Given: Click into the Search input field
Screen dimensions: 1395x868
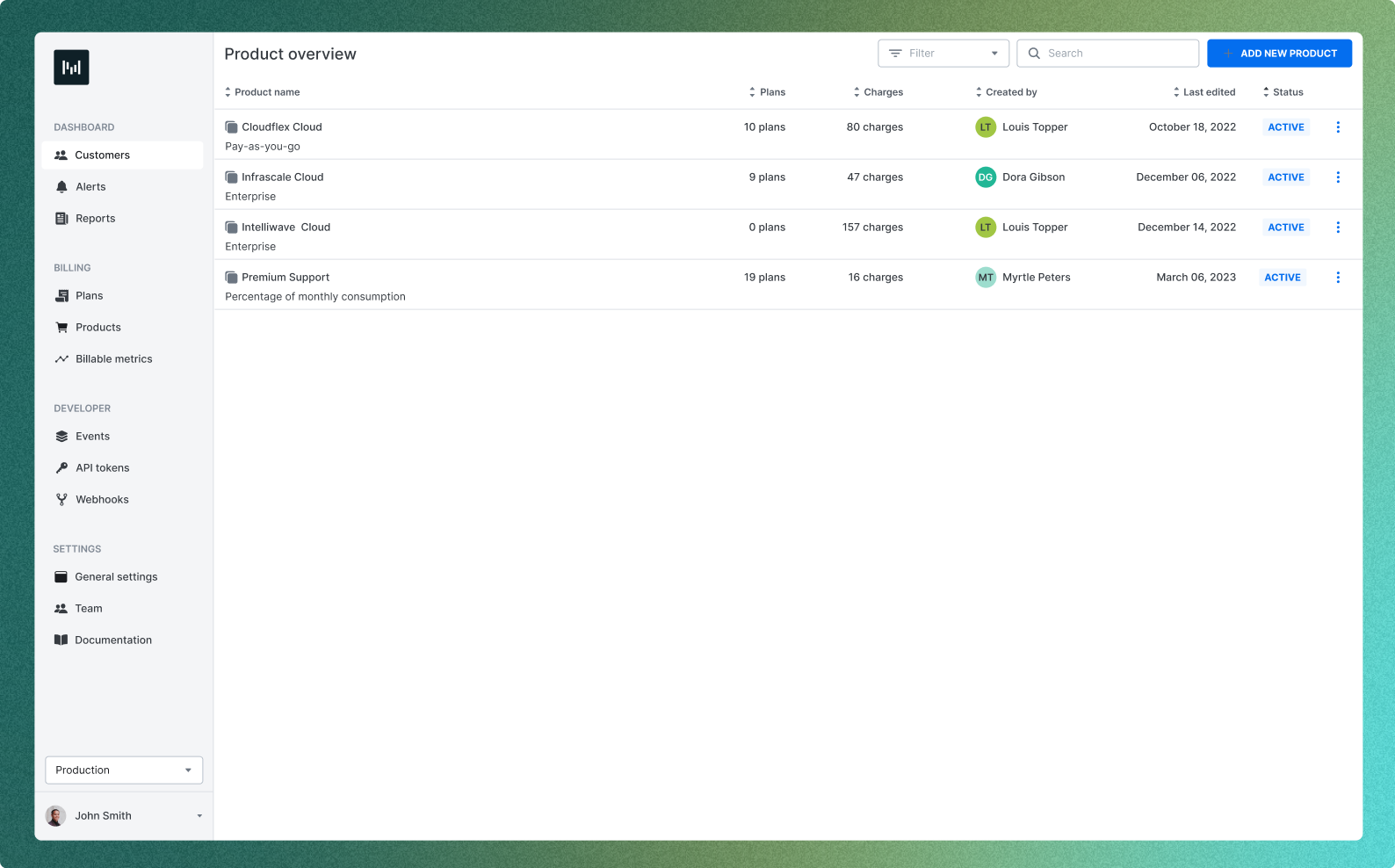Looking at the screenshot, I should tap(1108, 54).
